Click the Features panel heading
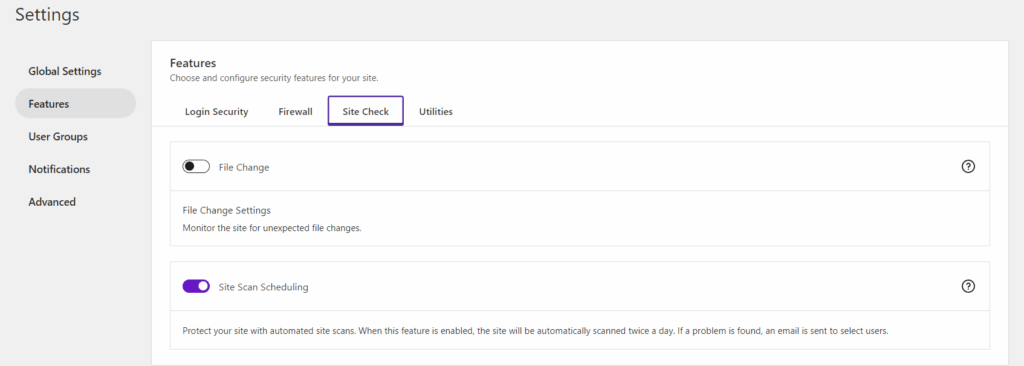Image resolution: width=1024 pixels, height=366 pixels. (193, 63)
